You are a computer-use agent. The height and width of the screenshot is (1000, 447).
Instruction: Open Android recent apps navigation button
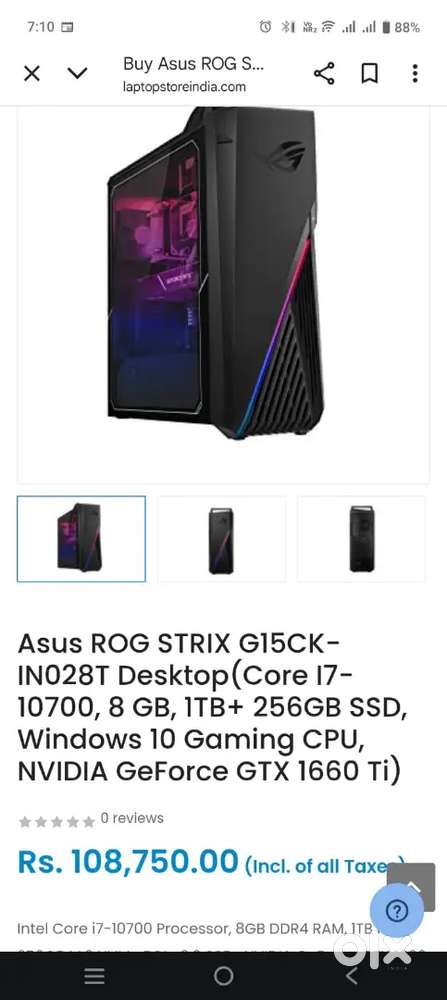click(94, 976)
